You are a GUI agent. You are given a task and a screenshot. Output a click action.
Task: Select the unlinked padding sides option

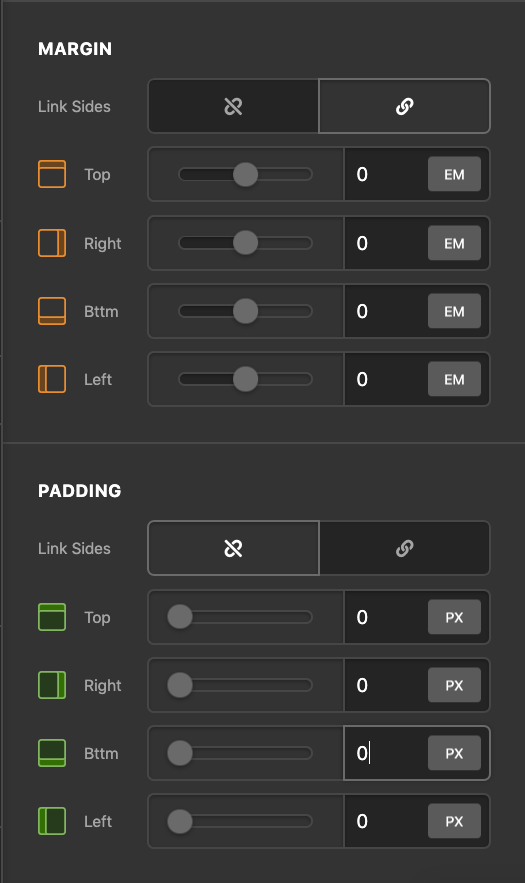point(233,548)
